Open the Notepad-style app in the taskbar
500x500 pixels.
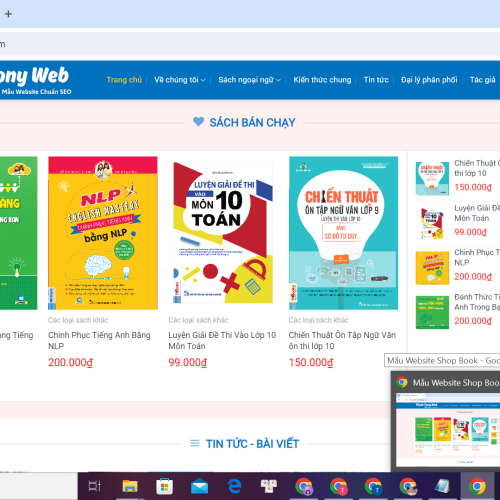pyautogui.click(x=442, y=486)
